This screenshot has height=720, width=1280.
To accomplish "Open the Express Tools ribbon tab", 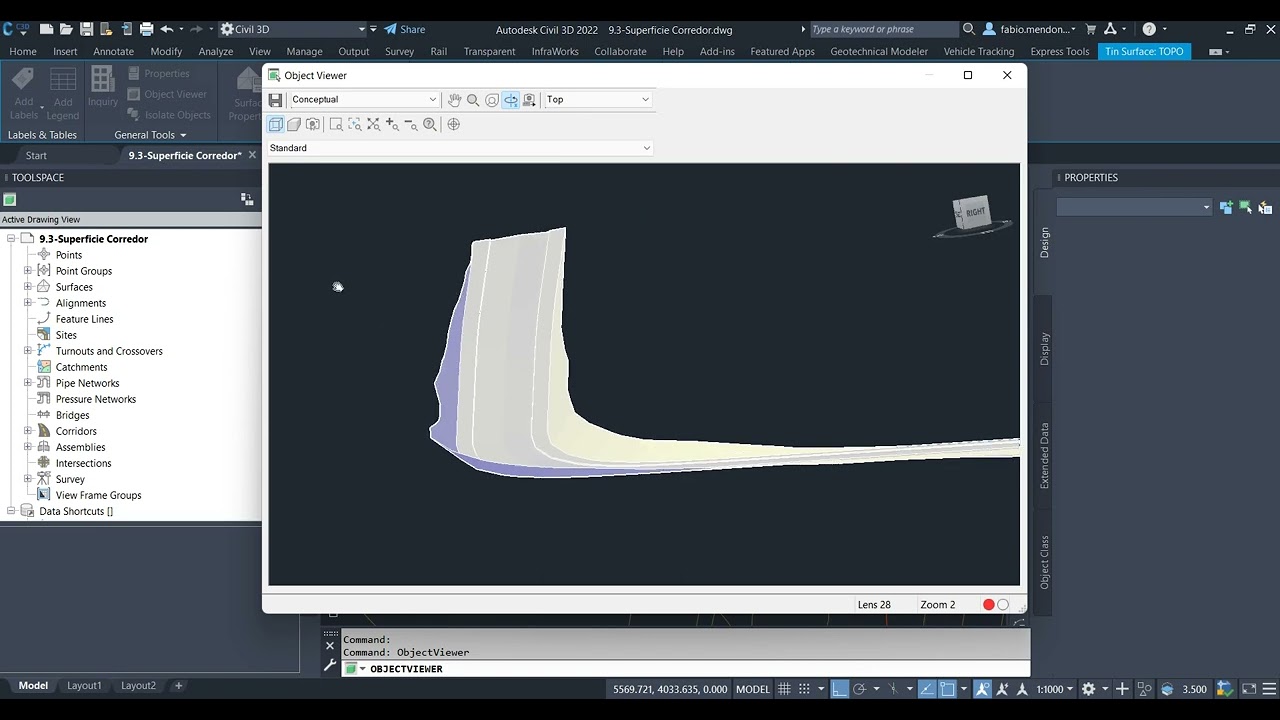I will point(1059,51).
